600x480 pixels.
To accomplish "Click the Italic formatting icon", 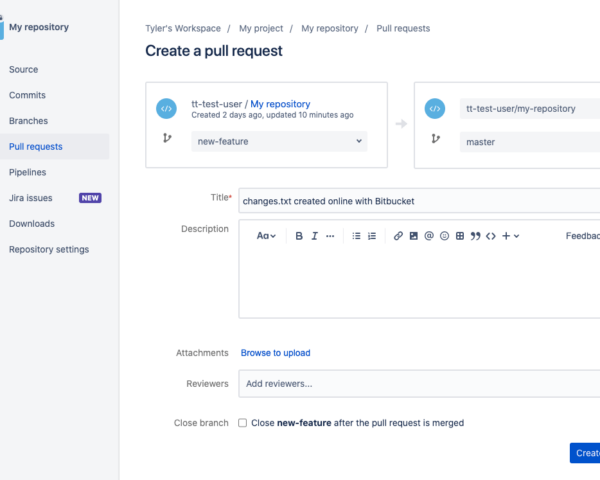I will (314, 236).
